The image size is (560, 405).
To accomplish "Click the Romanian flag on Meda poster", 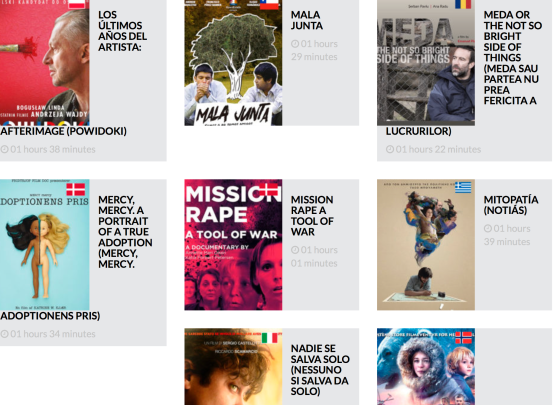I will tap(463, 4).
